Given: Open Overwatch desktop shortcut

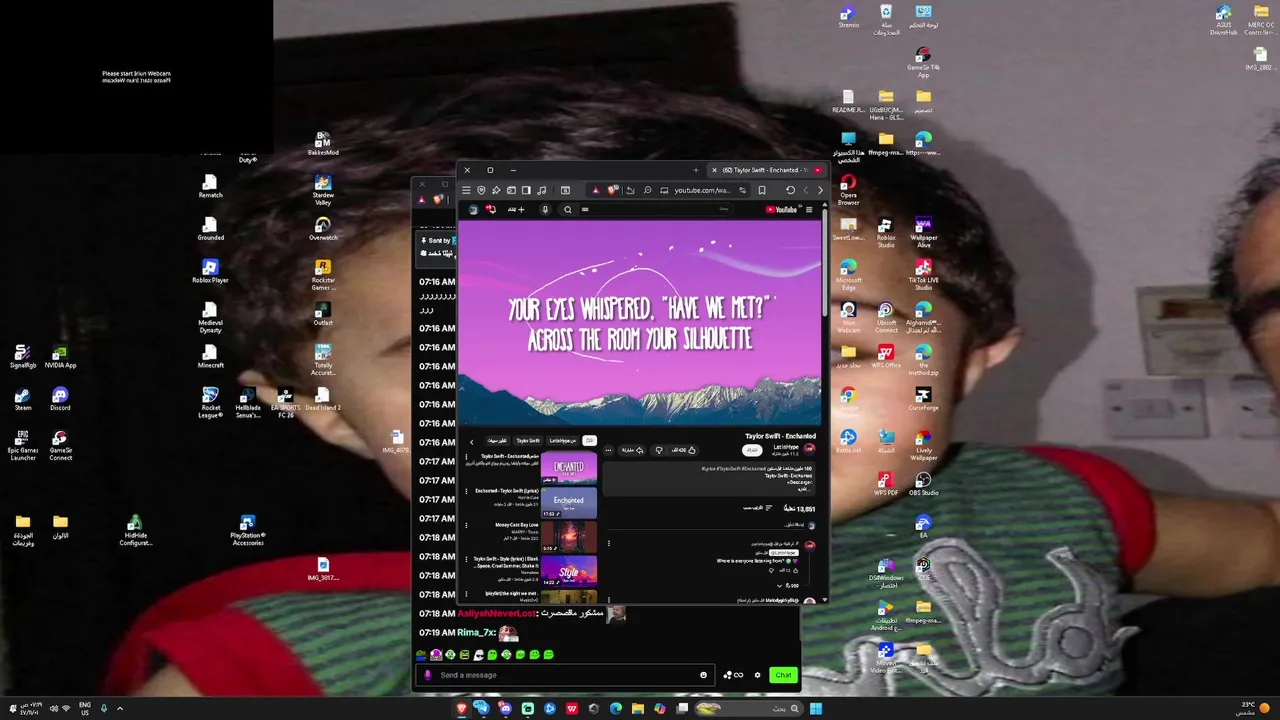Looking at the screenshot, I should tap(323, 229).
